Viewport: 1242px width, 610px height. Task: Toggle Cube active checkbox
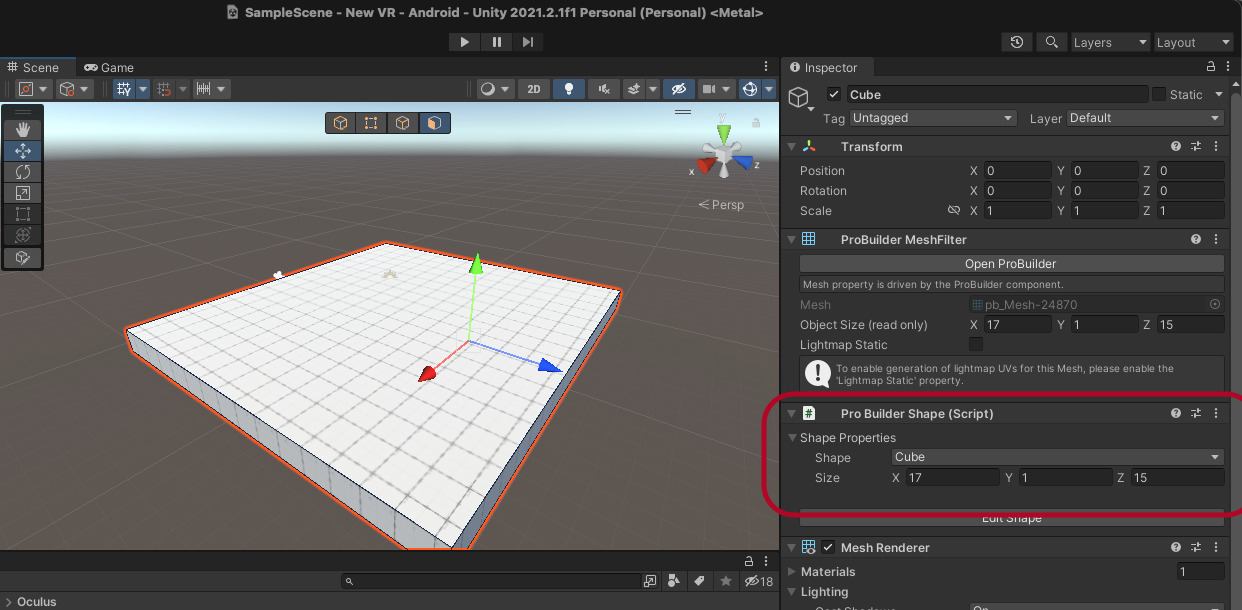click(x=834, y=94)
